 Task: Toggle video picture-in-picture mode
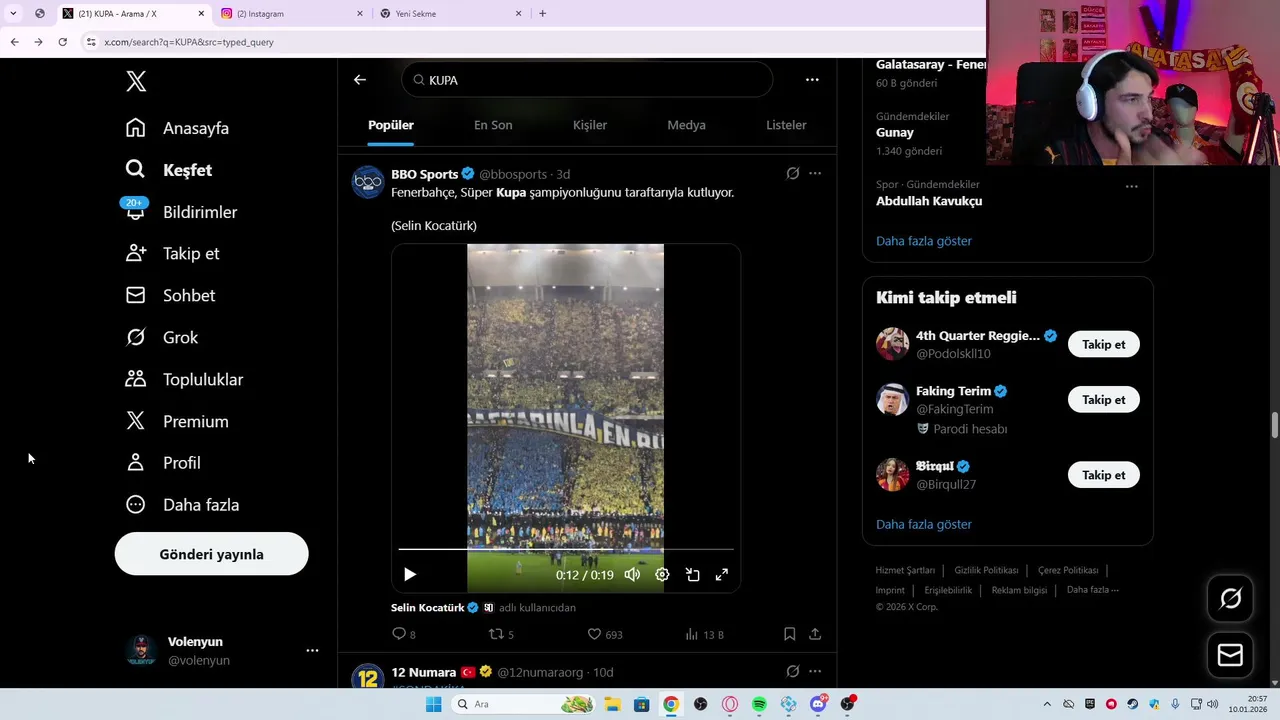point(692,575)
